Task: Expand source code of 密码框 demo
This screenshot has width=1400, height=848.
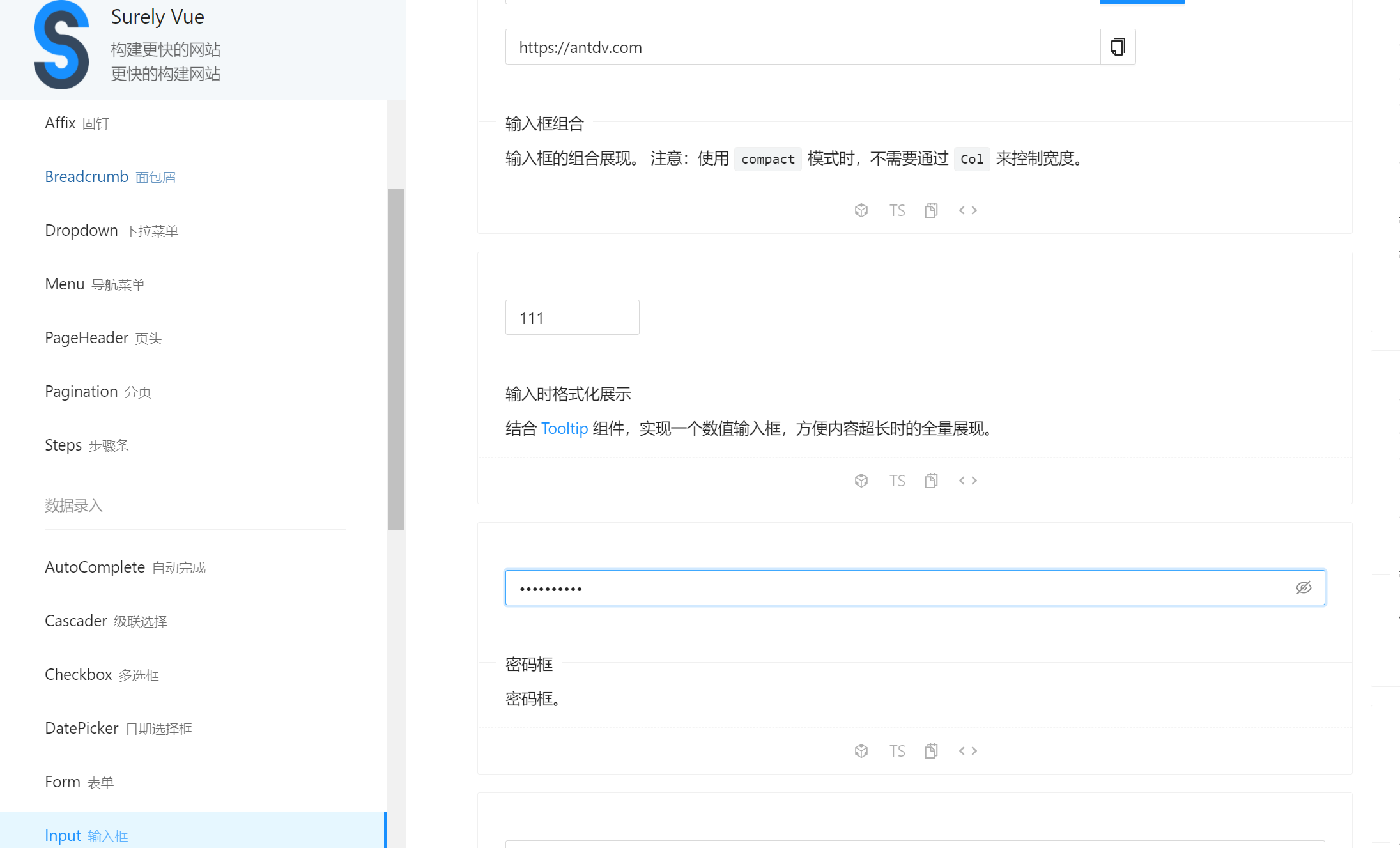Action: pyautogui.click(x=967, y=750)
